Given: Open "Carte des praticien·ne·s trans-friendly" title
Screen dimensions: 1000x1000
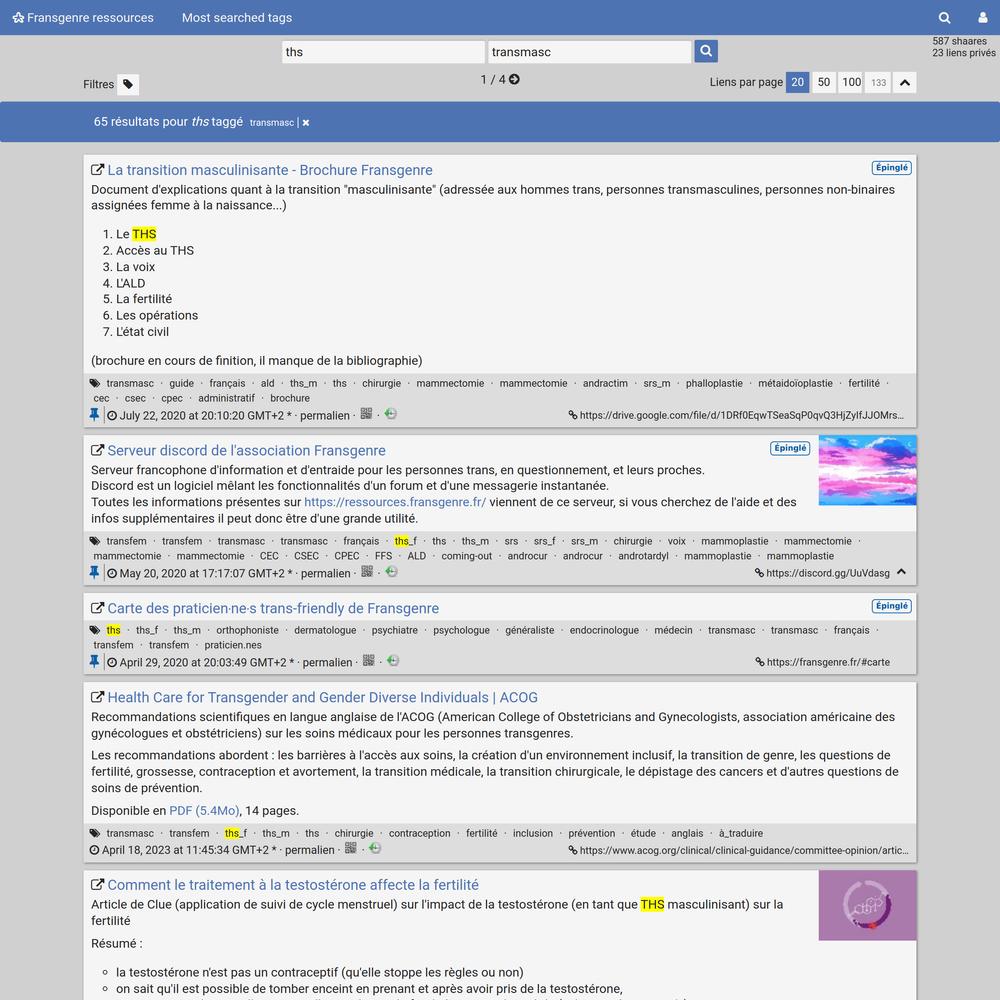Looking at the screenshot, I should 273,608.
